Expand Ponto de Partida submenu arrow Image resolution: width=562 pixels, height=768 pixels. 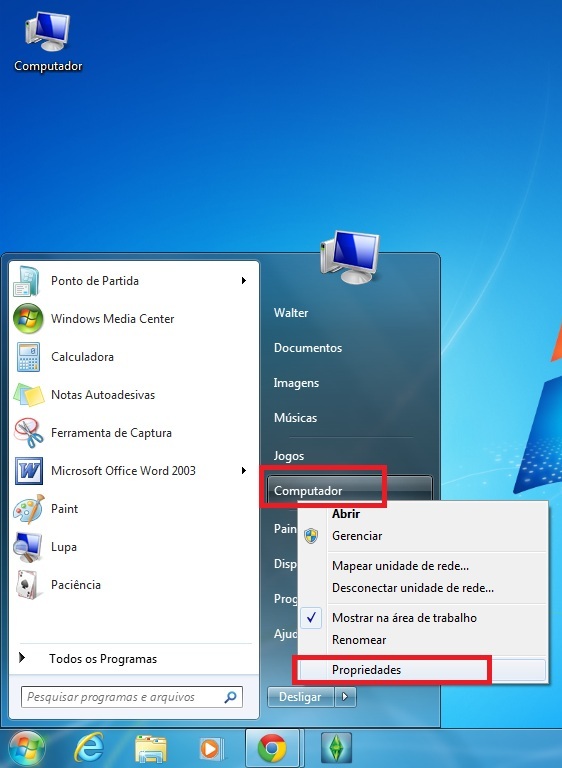click(244, 281)
